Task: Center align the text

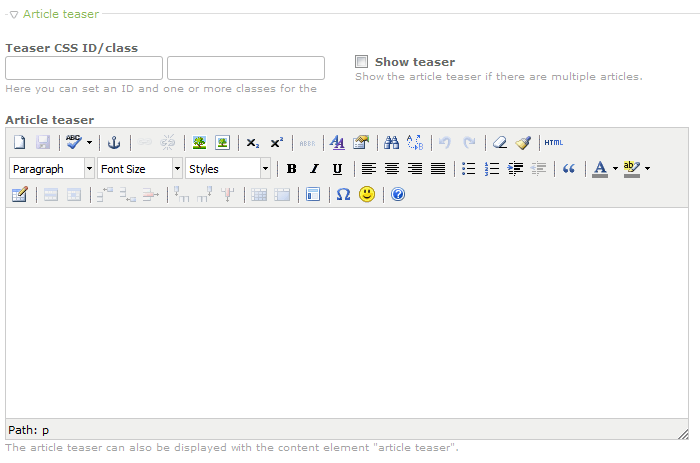Action: coord(392,169)
